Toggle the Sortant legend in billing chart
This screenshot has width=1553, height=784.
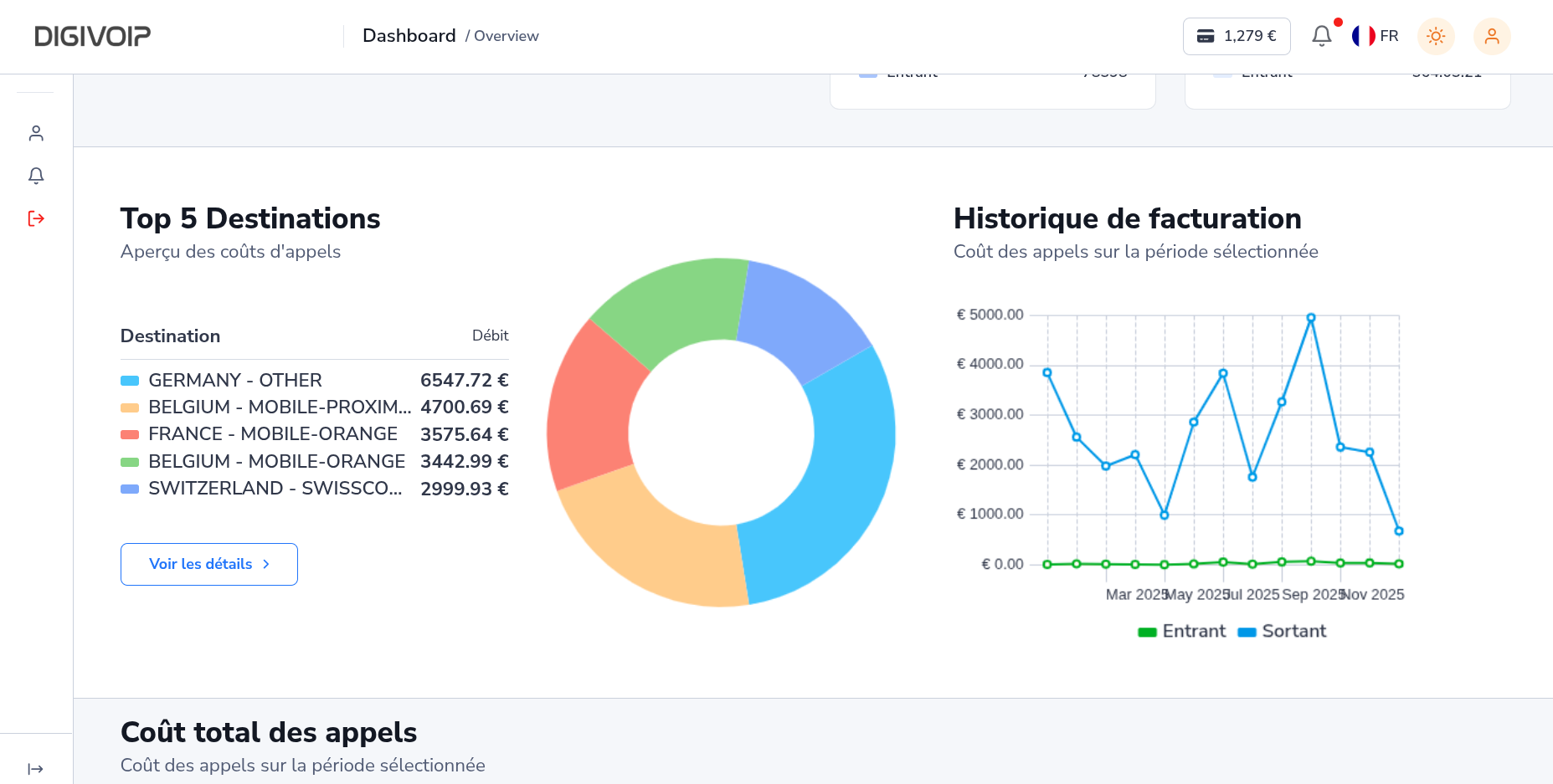[x=1282, y=632]
